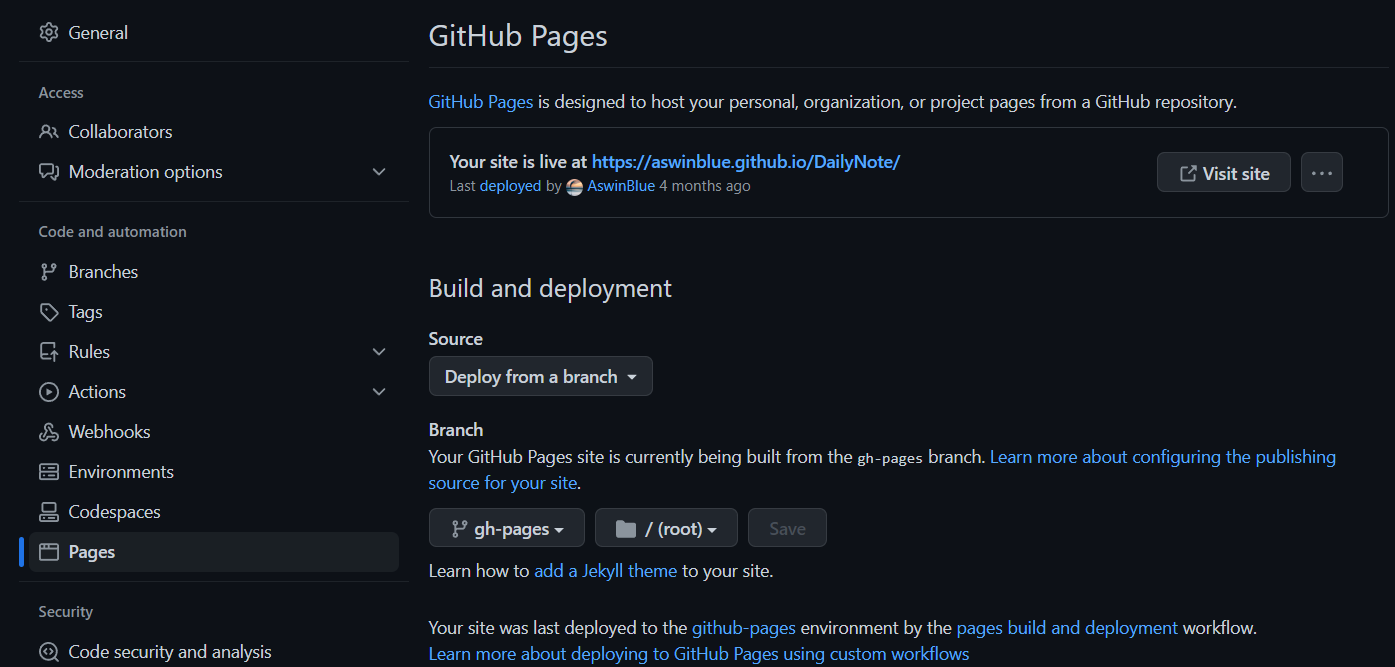Image resolution: width=1395 pixels, height=667 pixels.
Task: Click the 'deployed' link
Action: pos(510,186)
